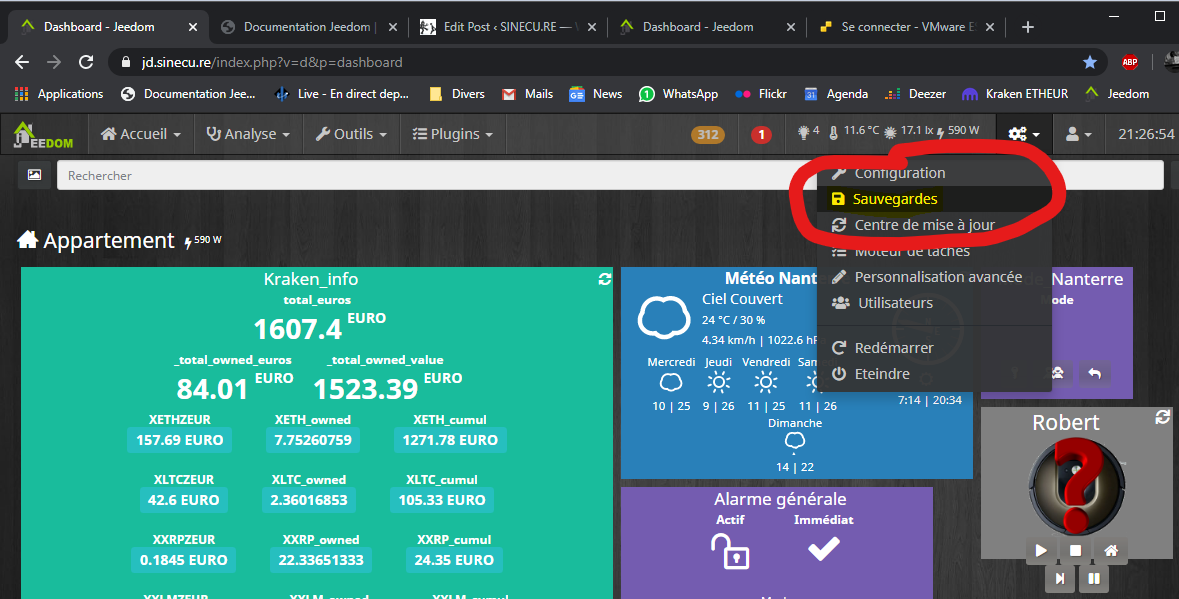Open a new browser tab
1179x599 pixels.
pos(1028,27)
